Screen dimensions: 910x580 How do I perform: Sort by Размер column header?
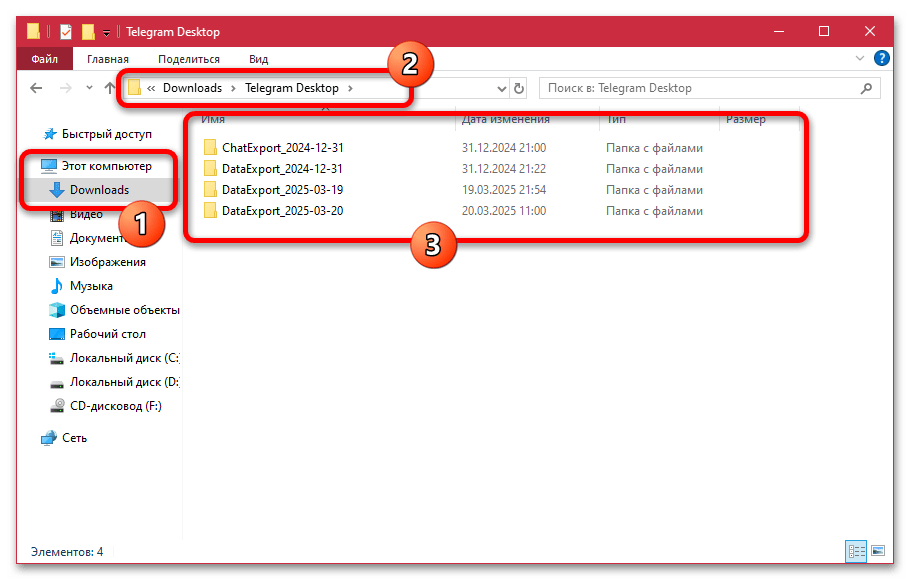pyautogui.click(x=746, y=120)
